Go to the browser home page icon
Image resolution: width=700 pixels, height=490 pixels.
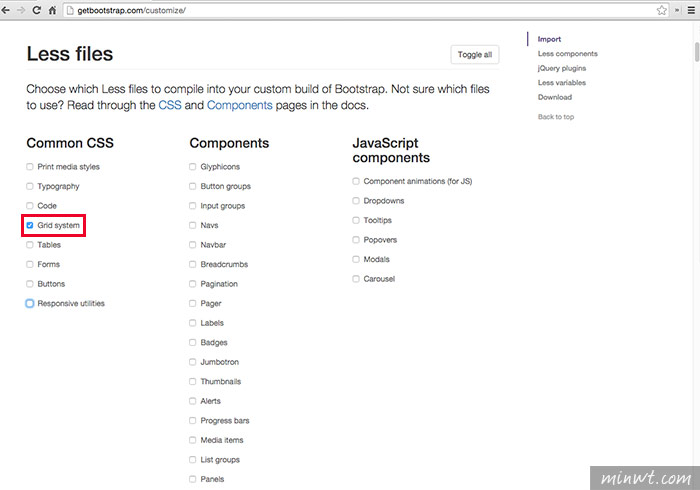52,10
